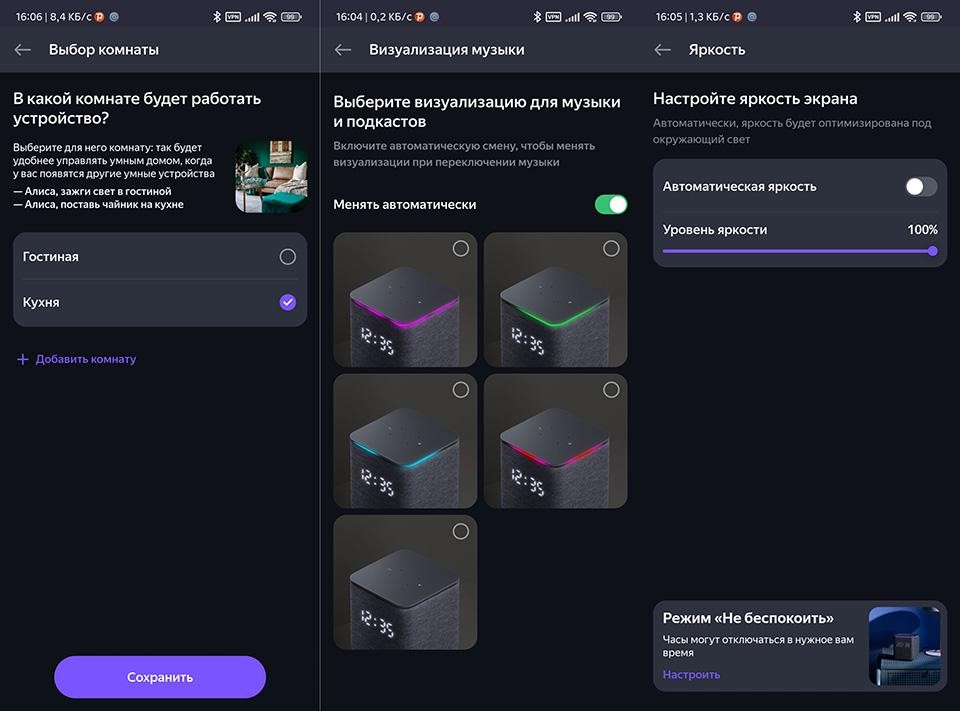The image size is (960, 711).
Task: Tap plus icon beside Добавить комнату
Action: tap(22, 359)
